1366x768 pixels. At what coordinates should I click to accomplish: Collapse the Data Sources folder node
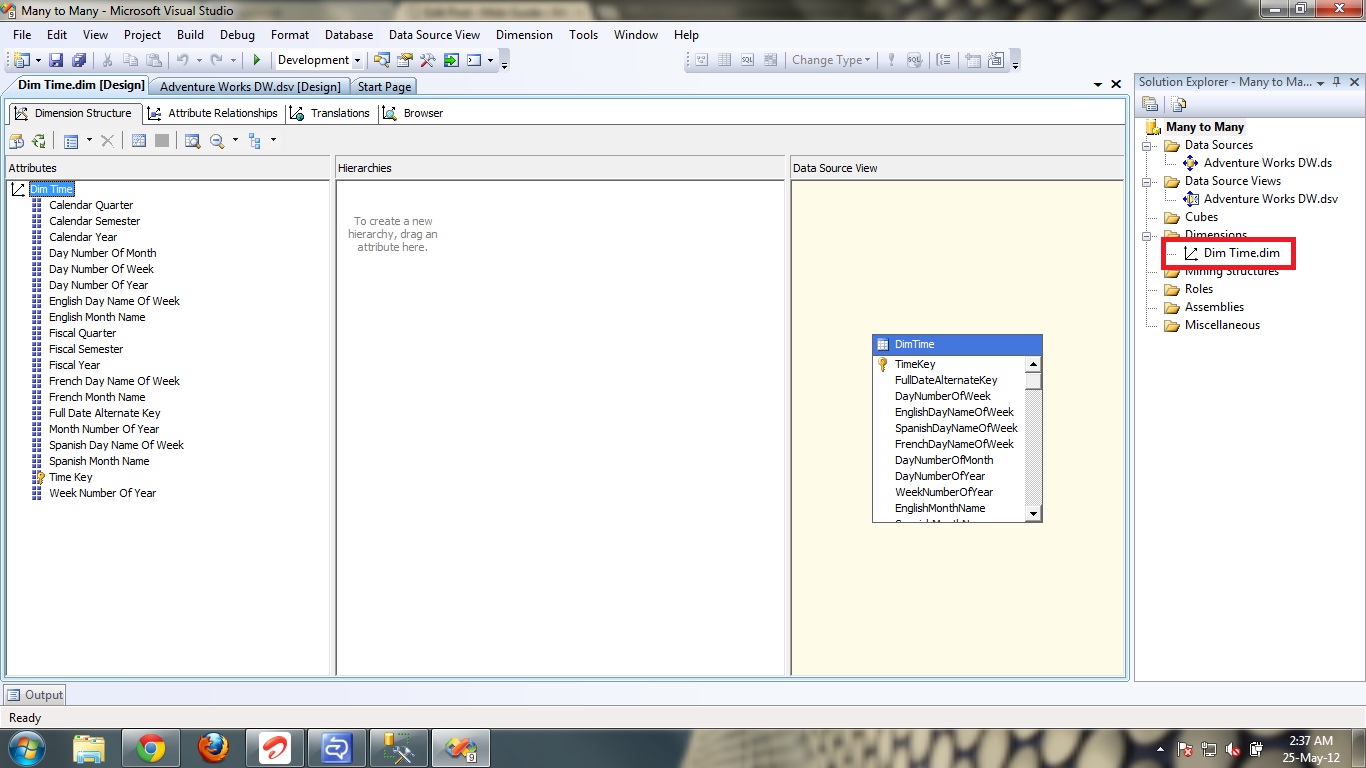pos(1147,146)
